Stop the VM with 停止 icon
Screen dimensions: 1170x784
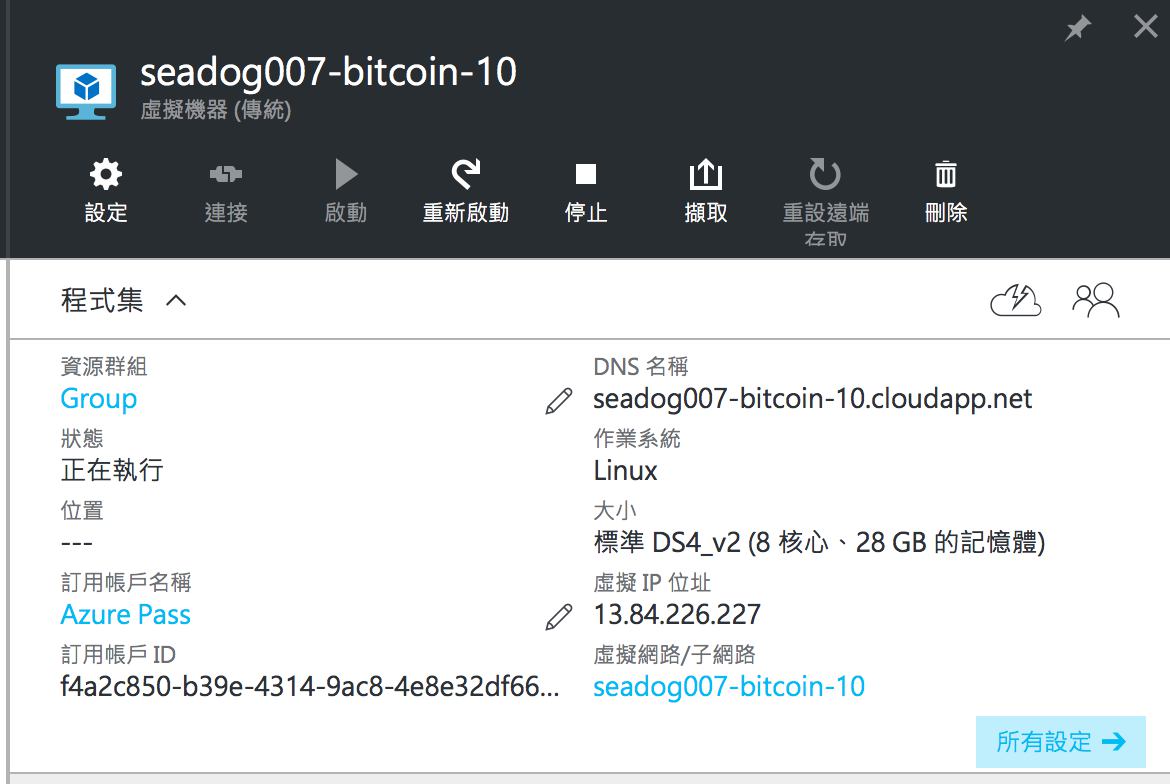click(x=586, y=174)
